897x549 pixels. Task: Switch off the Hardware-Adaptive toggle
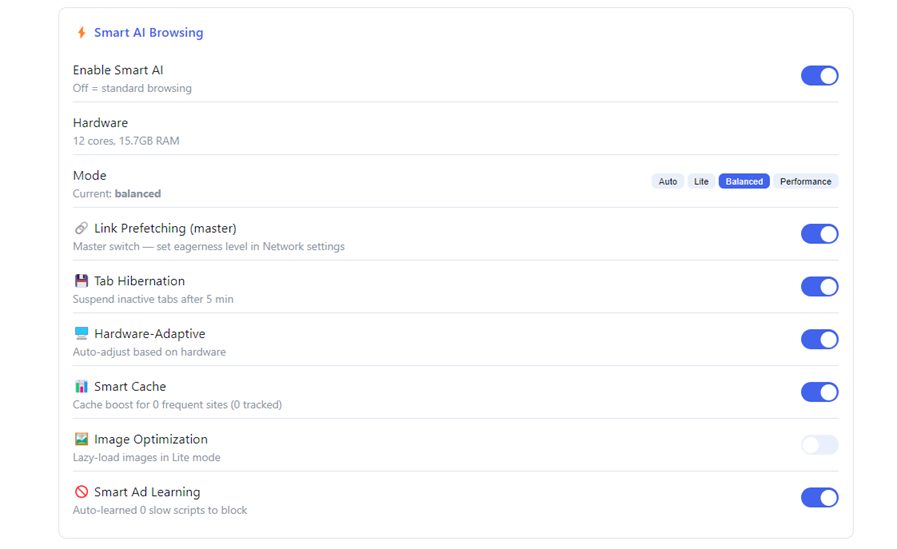click(x=819, y=339)
